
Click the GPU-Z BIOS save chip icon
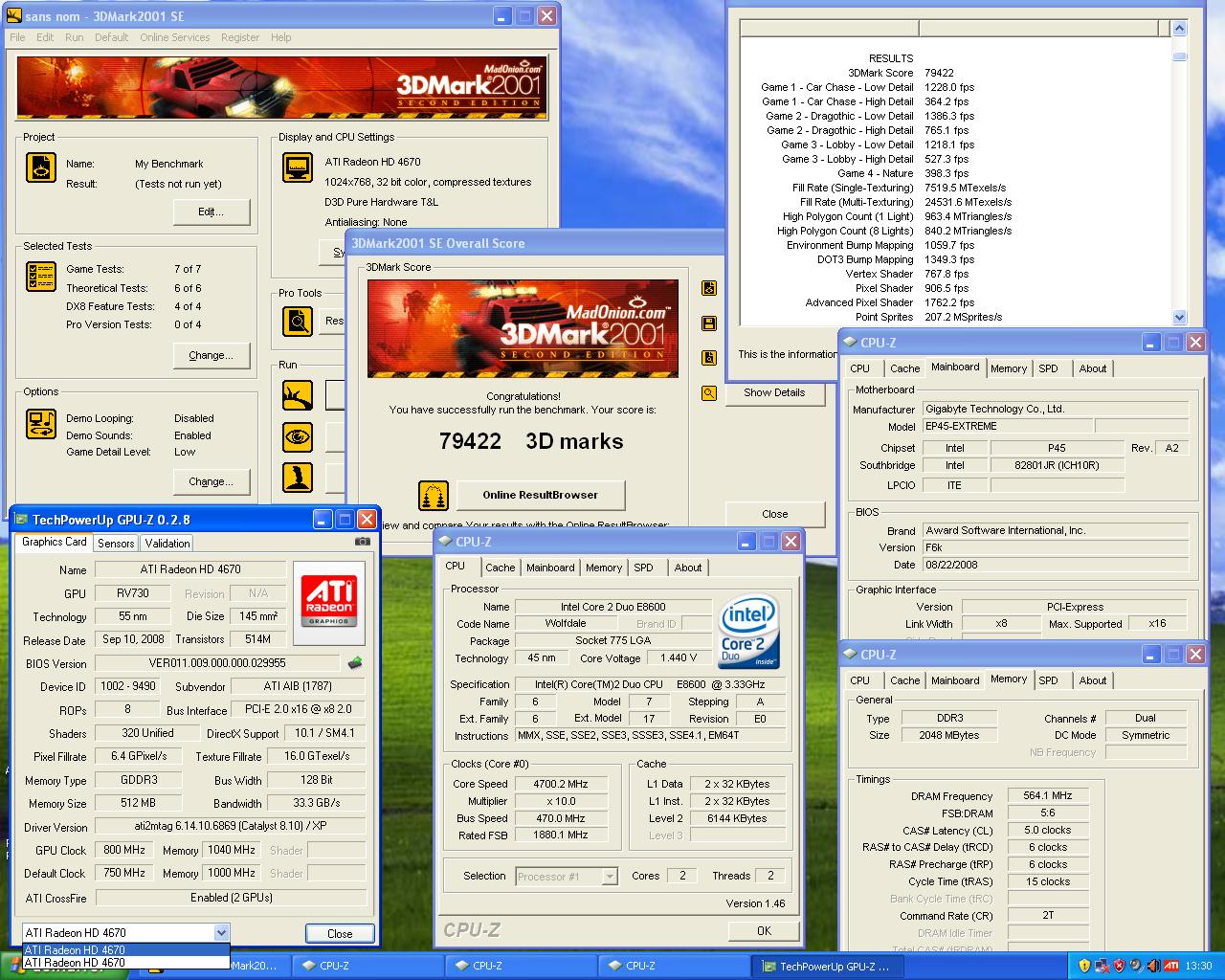355,662
